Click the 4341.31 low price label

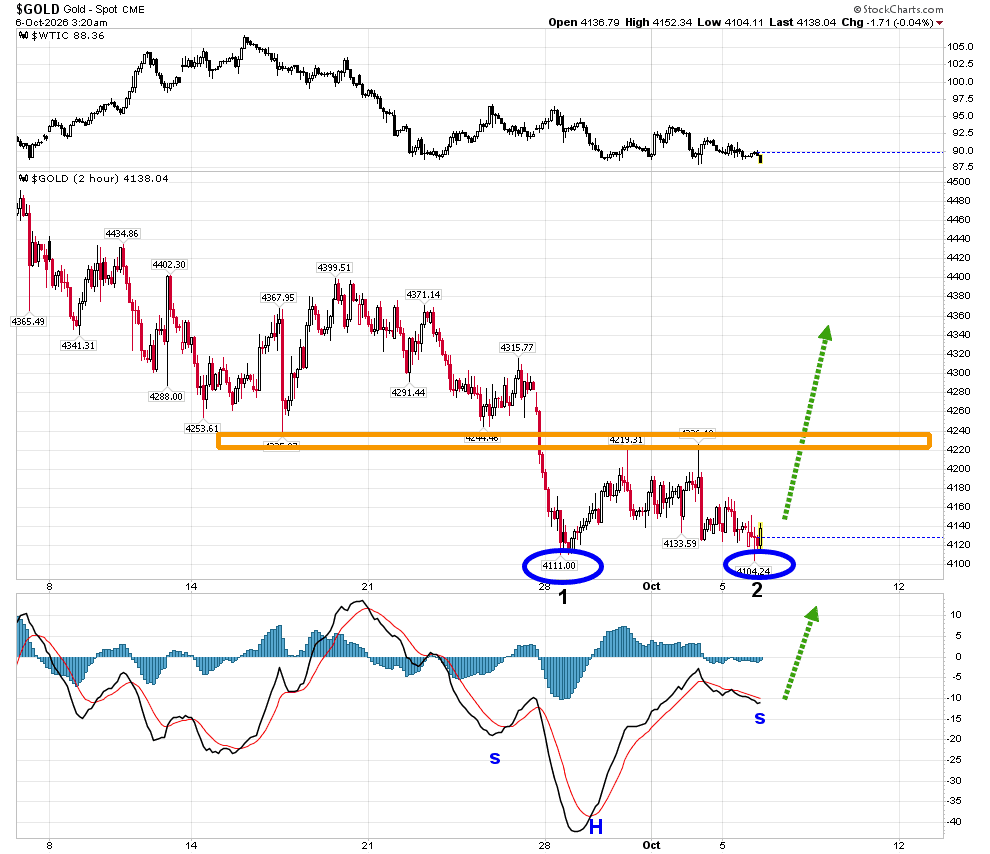78,345
